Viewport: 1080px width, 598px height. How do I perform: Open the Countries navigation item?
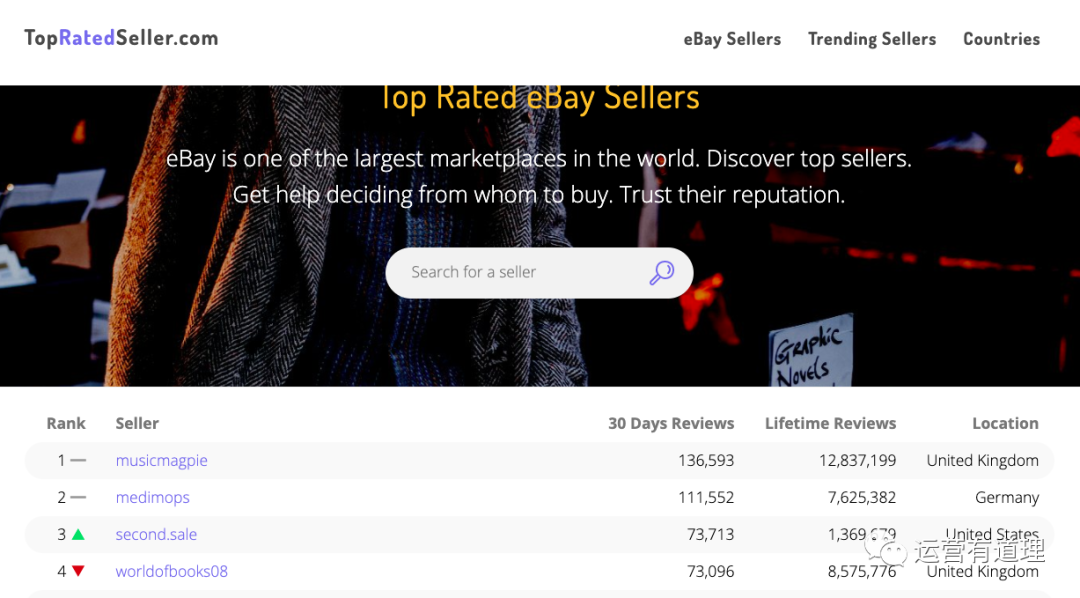point(1001,39)
